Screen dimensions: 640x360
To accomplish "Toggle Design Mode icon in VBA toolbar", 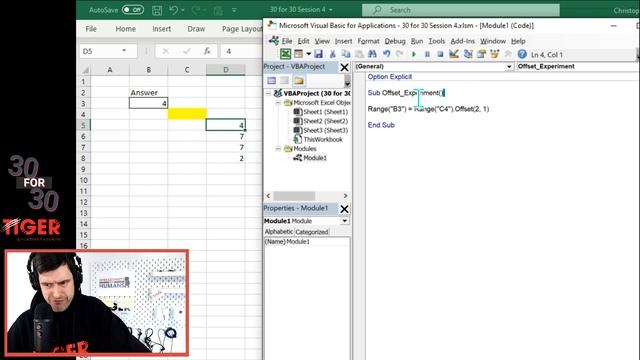I will click(x=453, y=54).
